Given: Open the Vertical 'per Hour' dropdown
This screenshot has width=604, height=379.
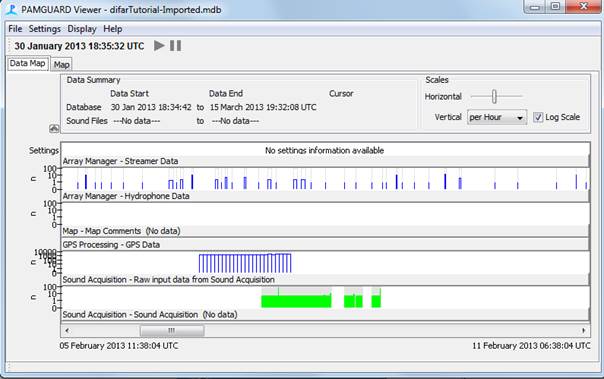Looking at the screenshot, I should pyautogui.click(x=497, y=117).
